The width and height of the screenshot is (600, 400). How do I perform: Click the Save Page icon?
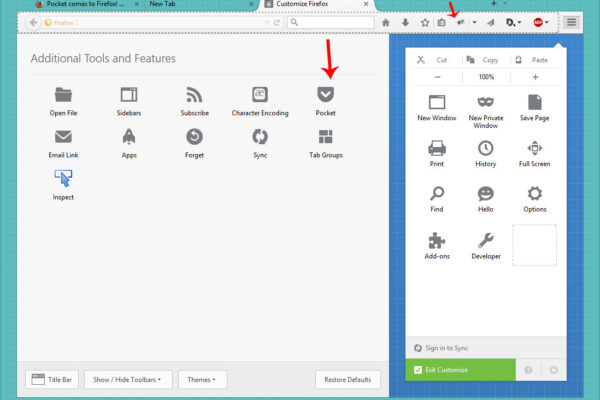tap(535, 102)
